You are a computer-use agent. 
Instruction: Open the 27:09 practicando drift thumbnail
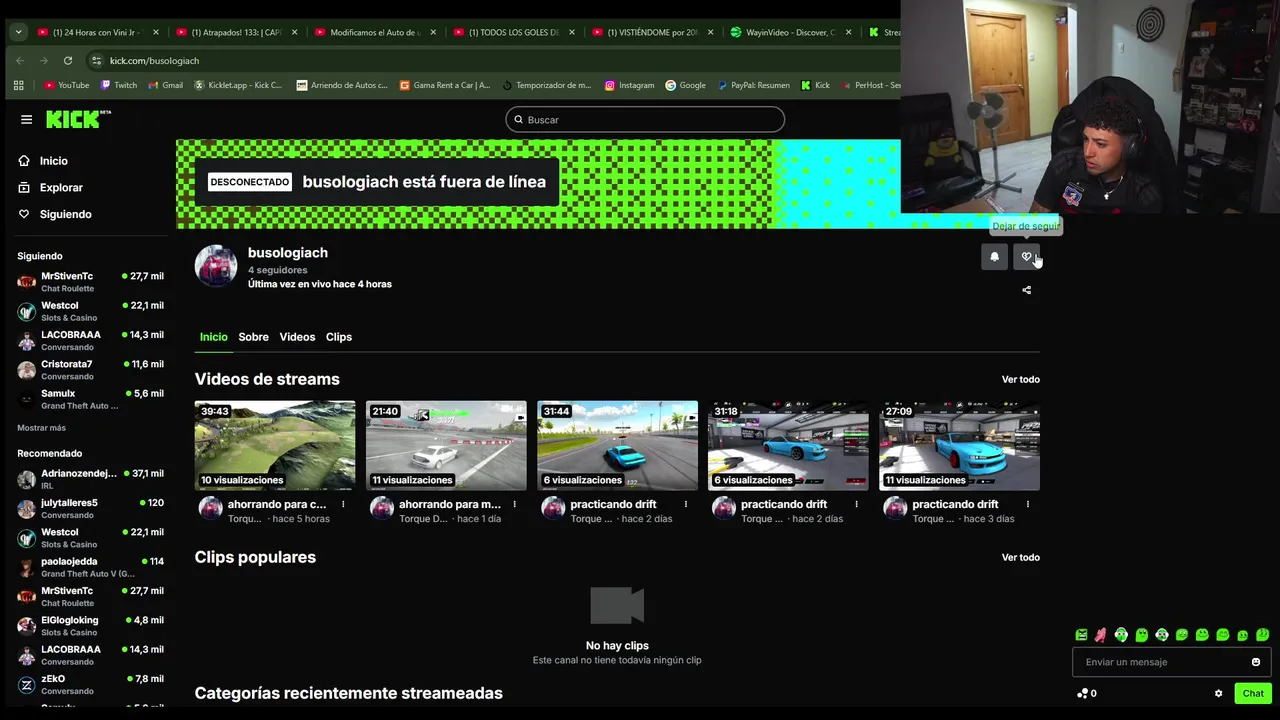pos(959,446)
